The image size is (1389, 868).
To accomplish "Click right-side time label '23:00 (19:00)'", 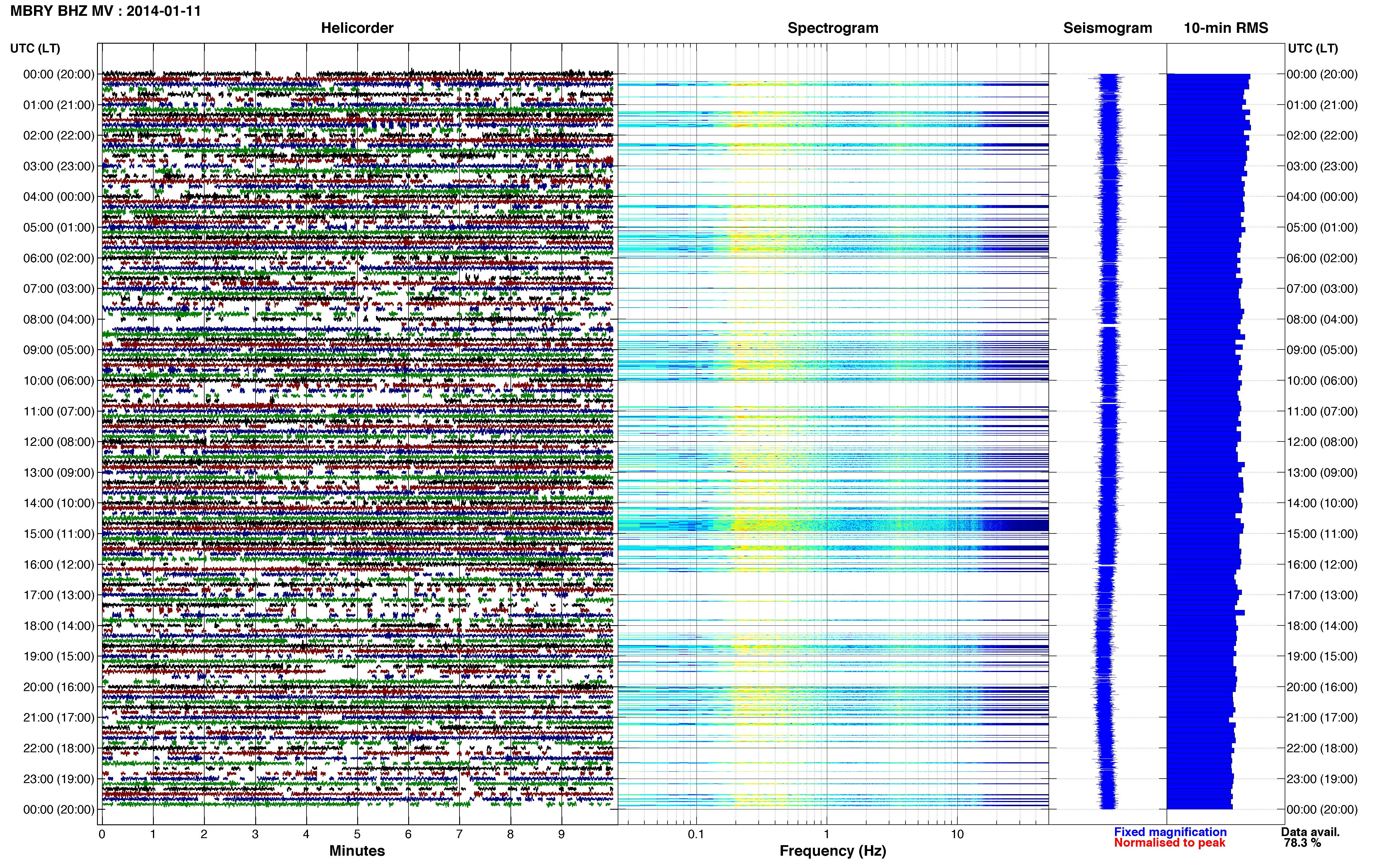I will coord(1322,779).
